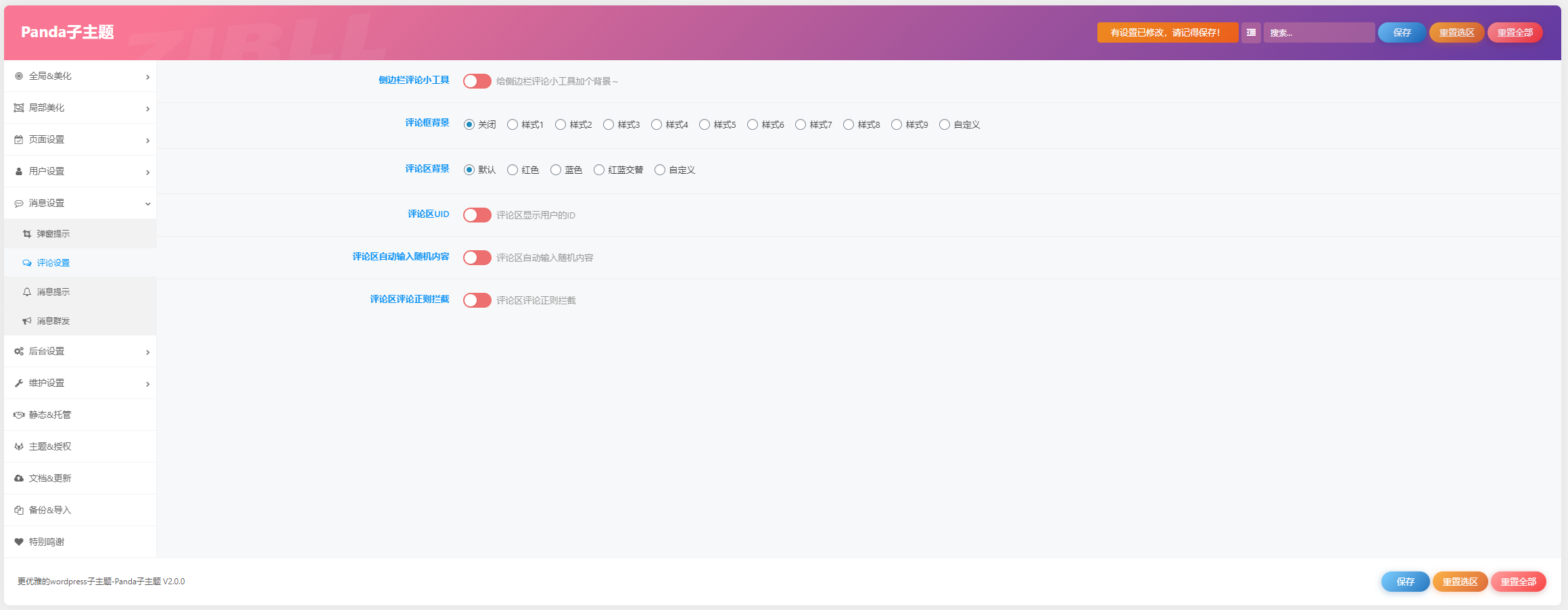1568x610 pixels.
Task: Click the 全局&美化 sidebar icon
Action: coord(19,76)
